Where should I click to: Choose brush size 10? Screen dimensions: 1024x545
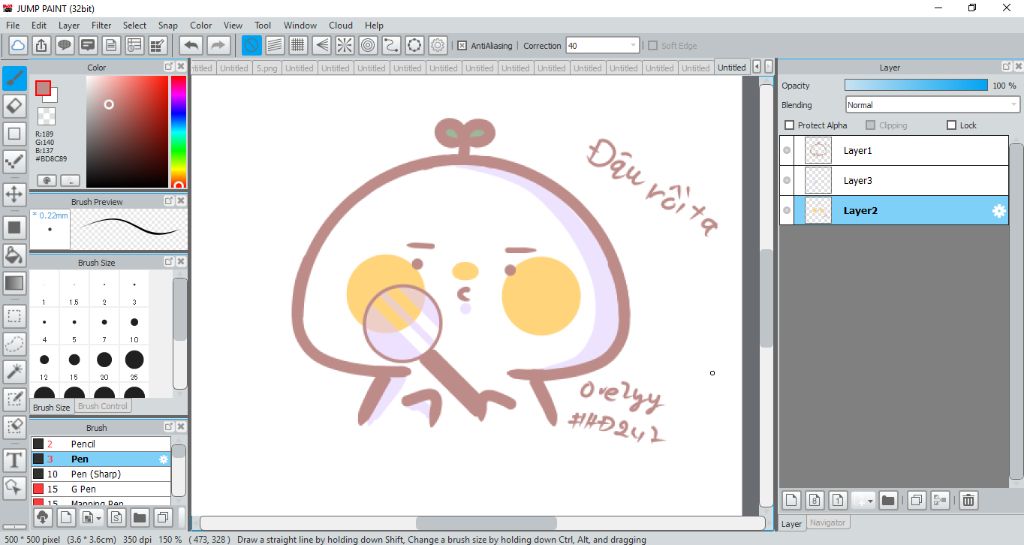click(x=134, y=326)
